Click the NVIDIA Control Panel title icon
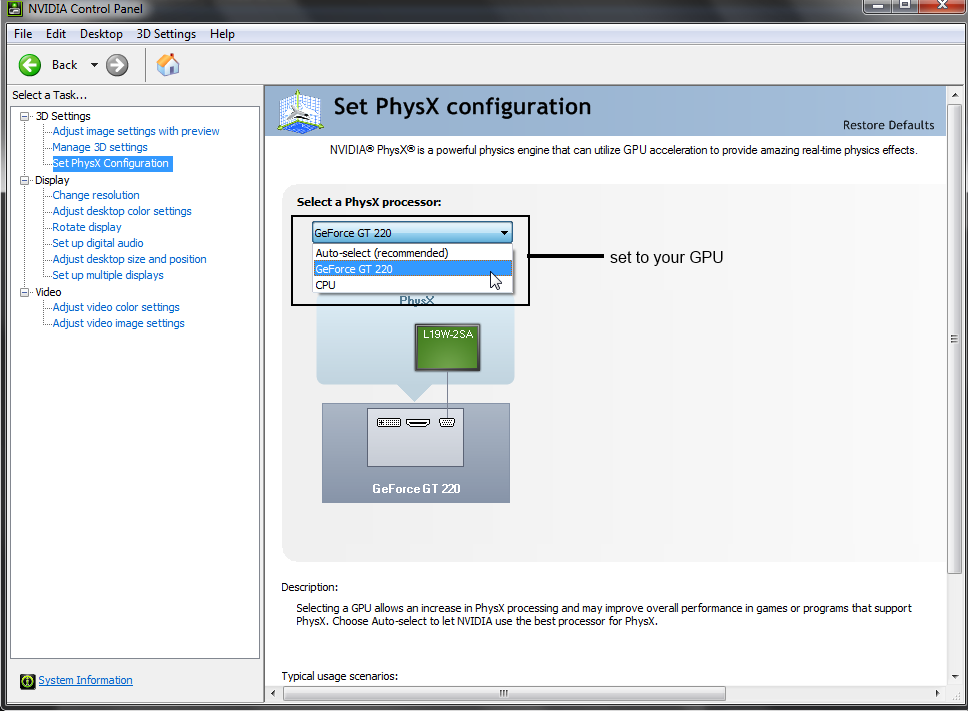 coord(15,9)
